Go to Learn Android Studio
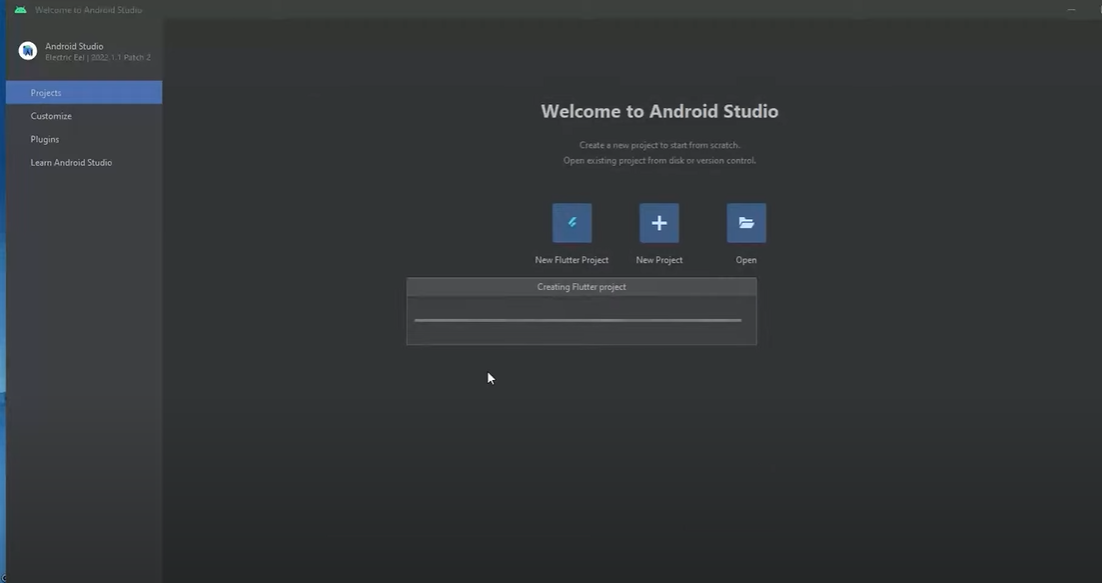This screenshot has width=1102, height=583. [71, 162]
